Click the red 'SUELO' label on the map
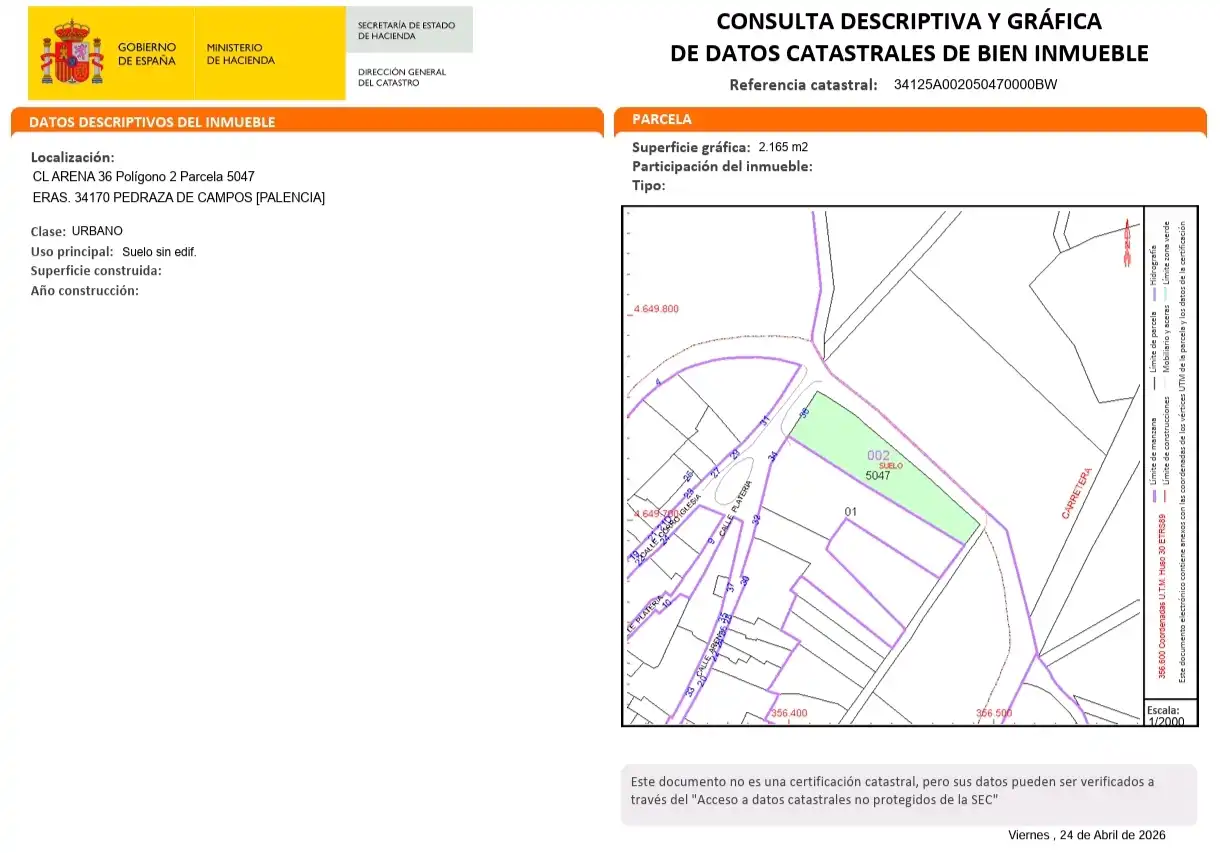 tap(891, 466)
